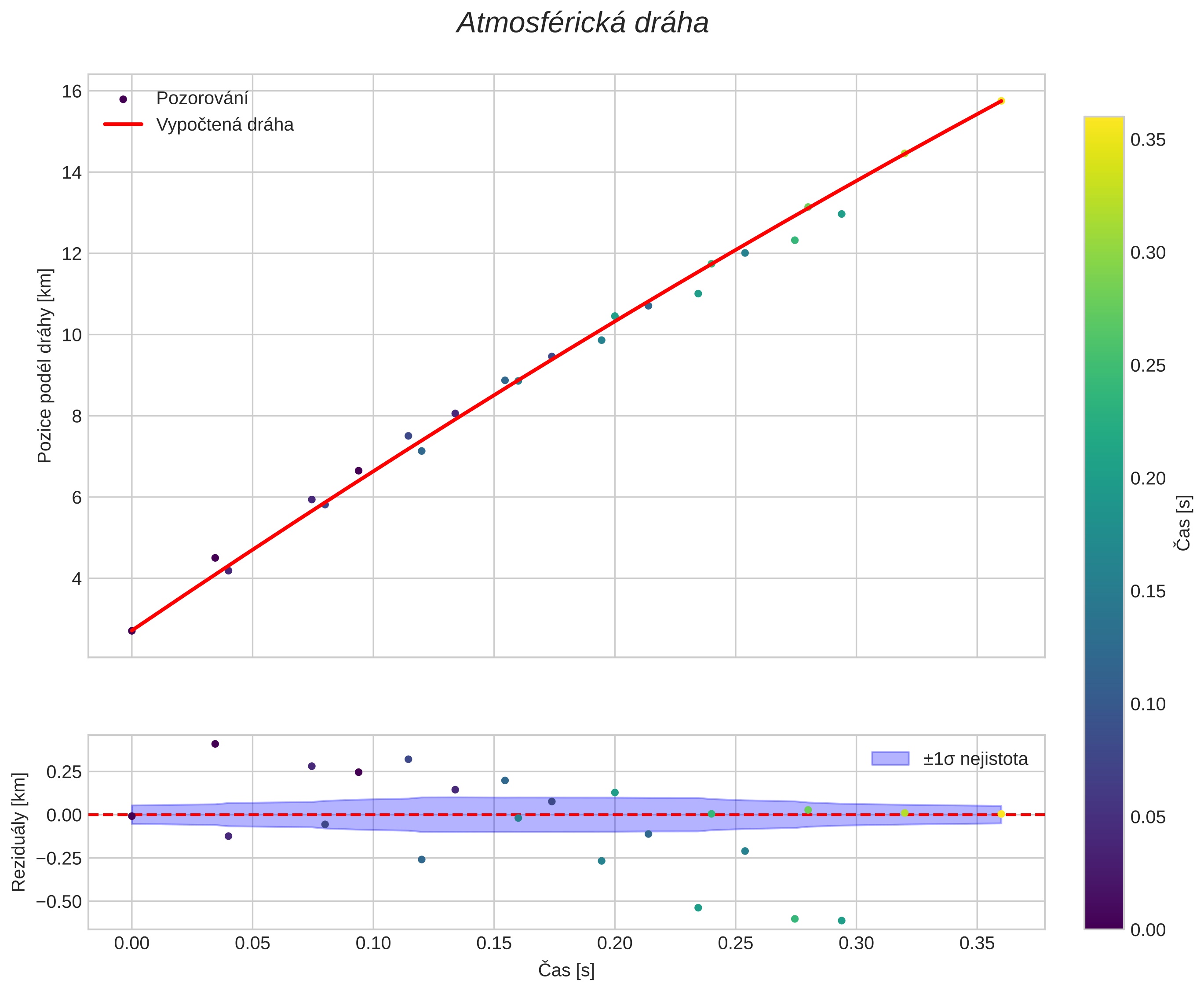Click the Pozorování legend marker dot
Image resolution: width=1204 pixels, height=991 pixels.
click(123, 99)
